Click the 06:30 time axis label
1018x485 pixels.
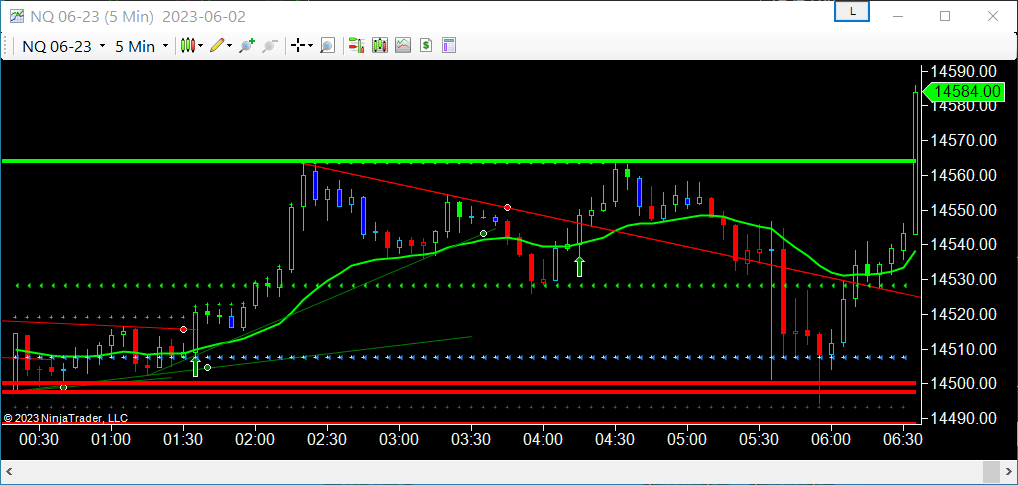pyautogui.click(x=903, y=439)
